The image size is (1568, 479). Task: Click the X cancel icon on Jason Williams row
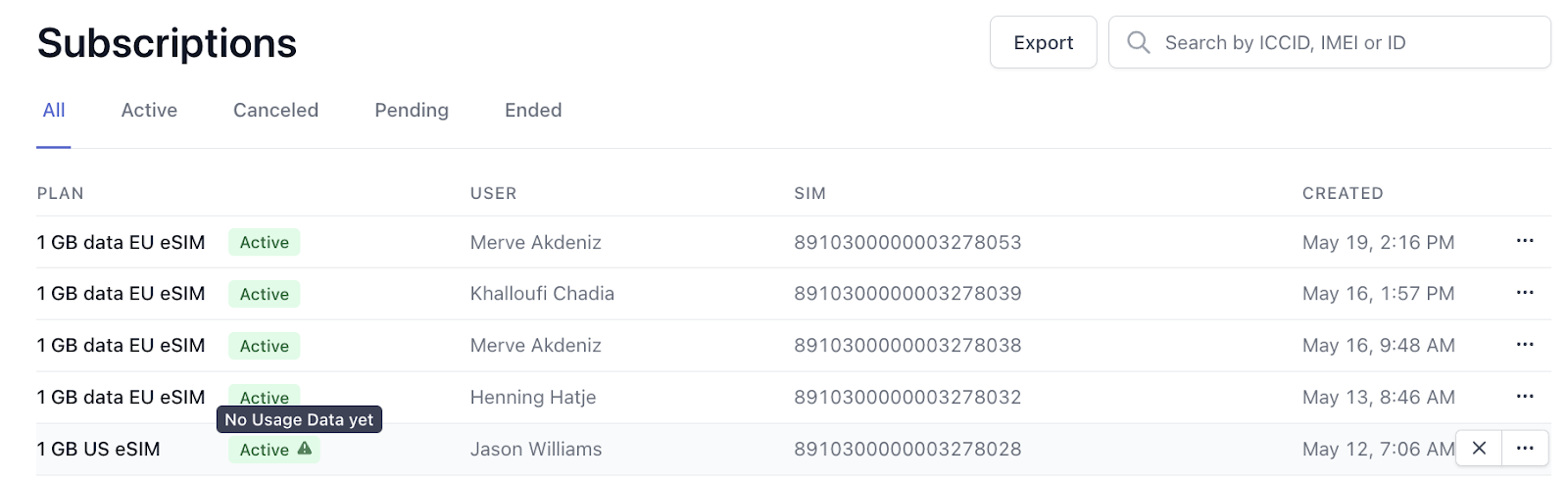coord(1479,449)
